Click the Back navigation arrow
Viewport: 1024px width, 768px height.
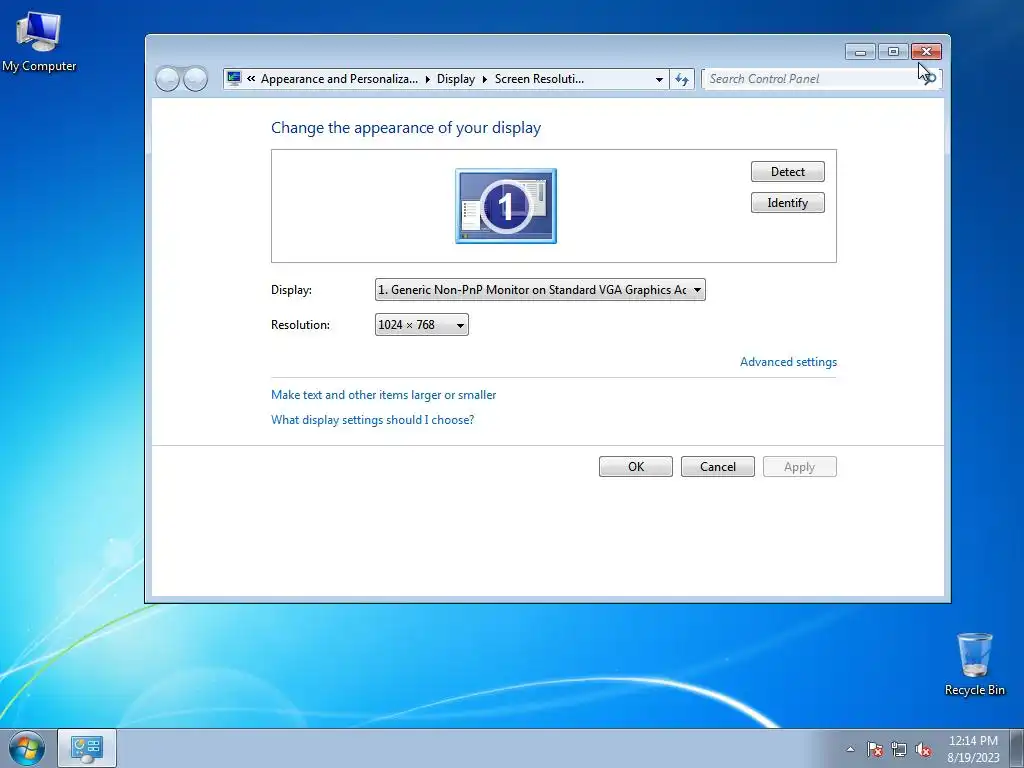click(167, 79)
